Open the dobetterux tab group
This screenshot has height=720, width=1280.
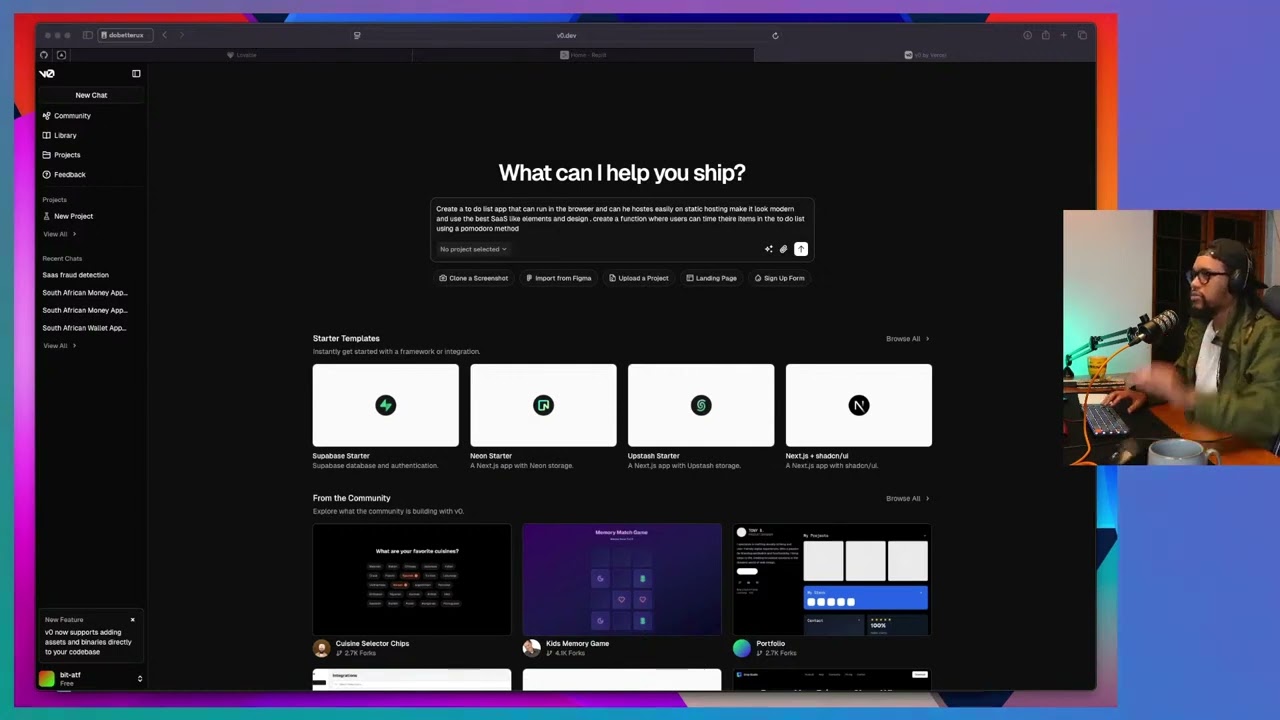[123, 35]
